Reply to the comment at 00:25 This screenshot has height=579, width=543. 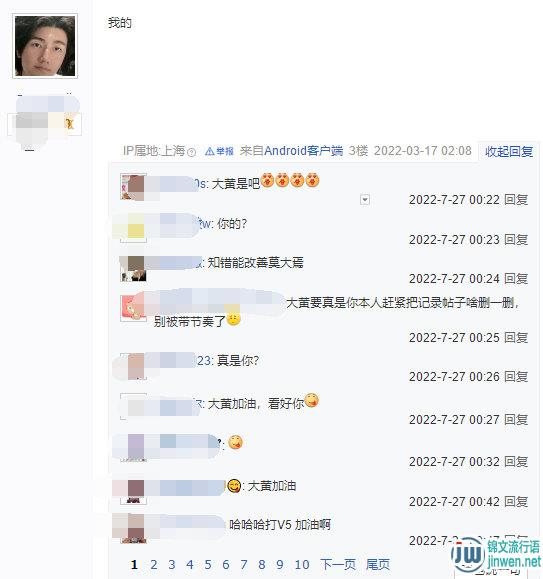[516, 338]
